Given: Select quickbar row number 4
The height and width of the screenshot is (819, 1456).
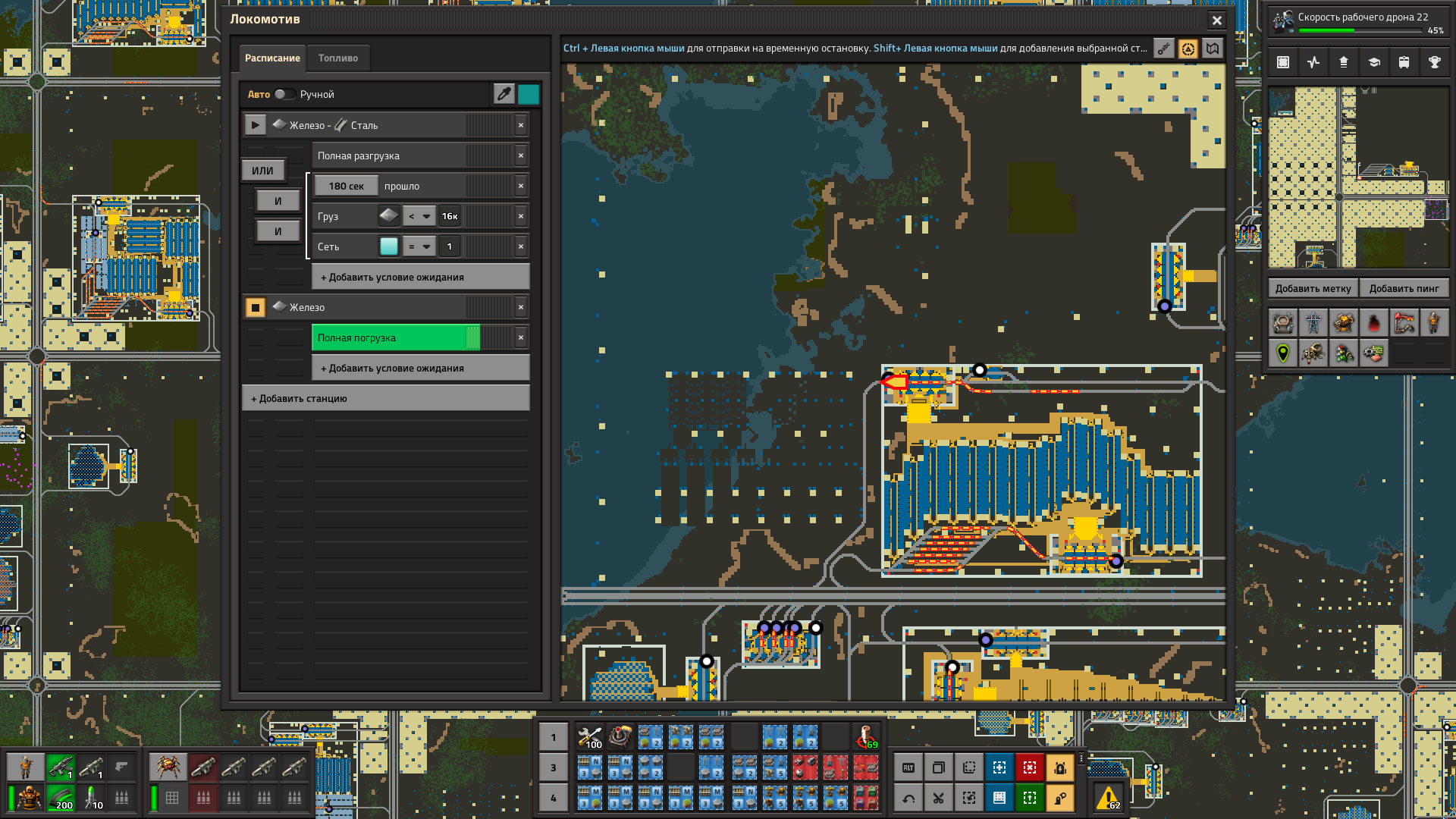Looking at the screenshot, I should pyautogui.click(x=554, y=798).
